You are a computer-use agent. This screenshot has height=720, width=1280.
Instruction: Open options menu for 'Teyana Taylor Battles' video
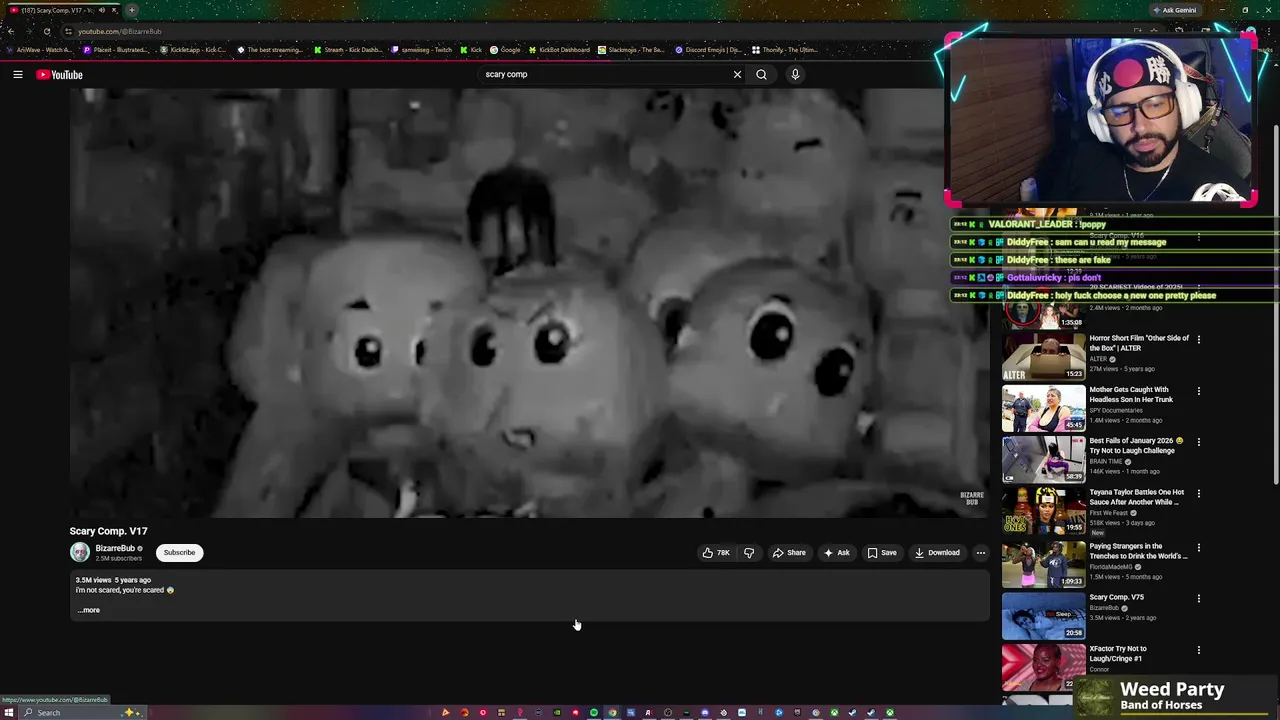(x=1199, y=494)
